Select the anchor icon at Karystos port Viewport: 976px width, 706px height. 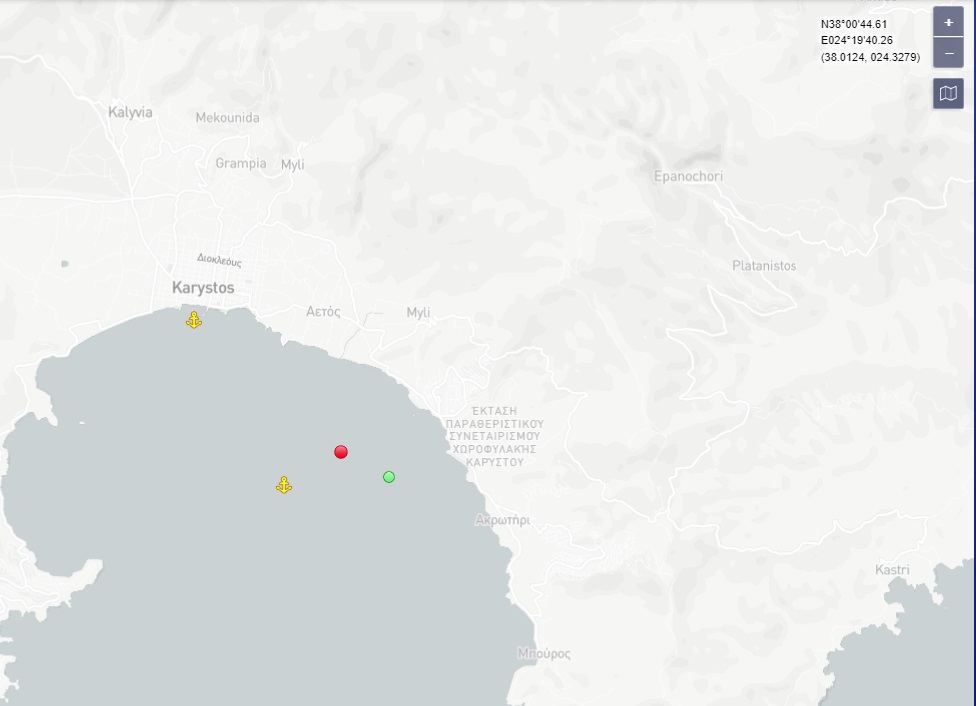point(194,320)
